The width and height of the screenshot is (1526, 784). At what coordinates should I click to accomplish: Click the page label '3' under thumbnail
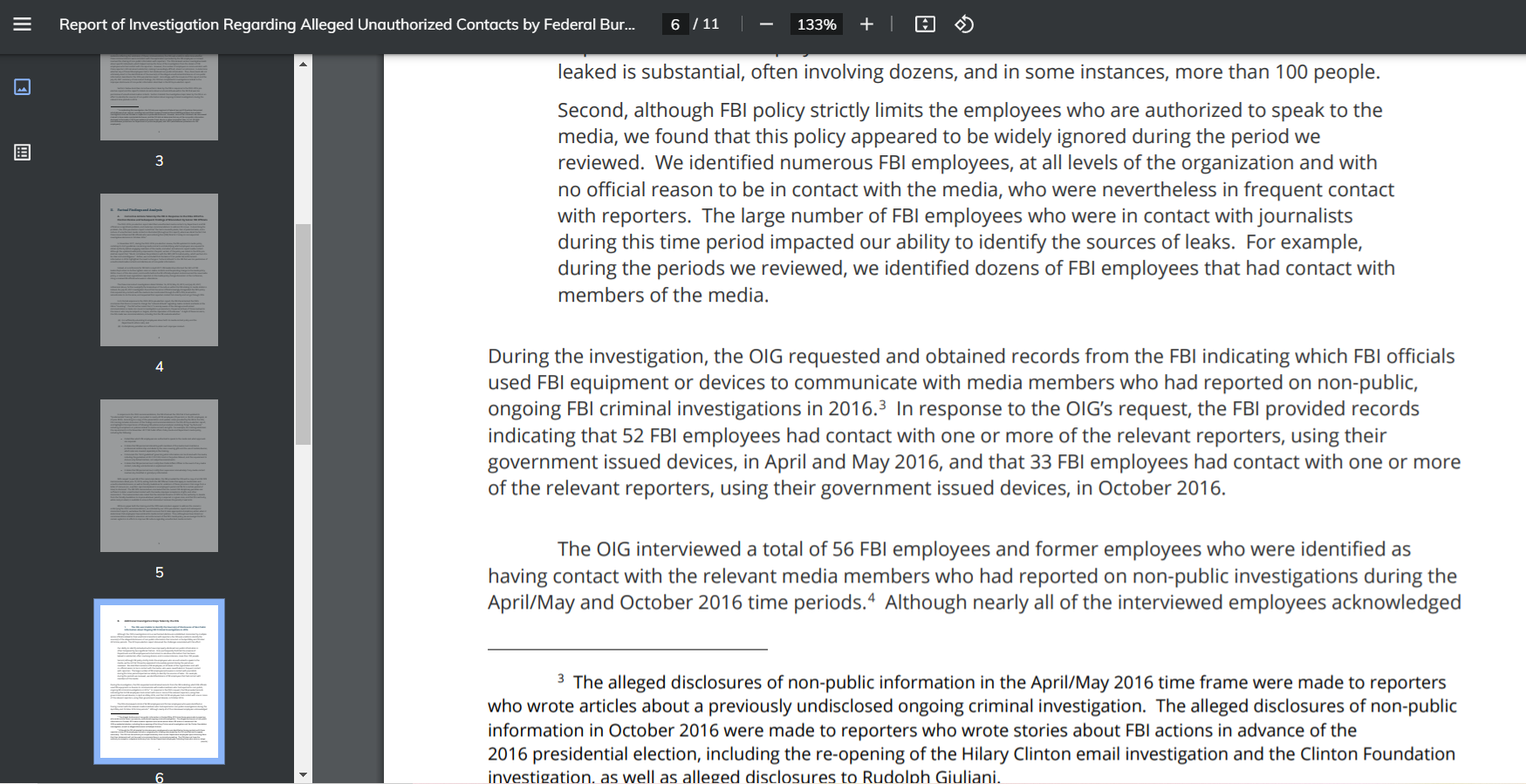coord(159,160)
